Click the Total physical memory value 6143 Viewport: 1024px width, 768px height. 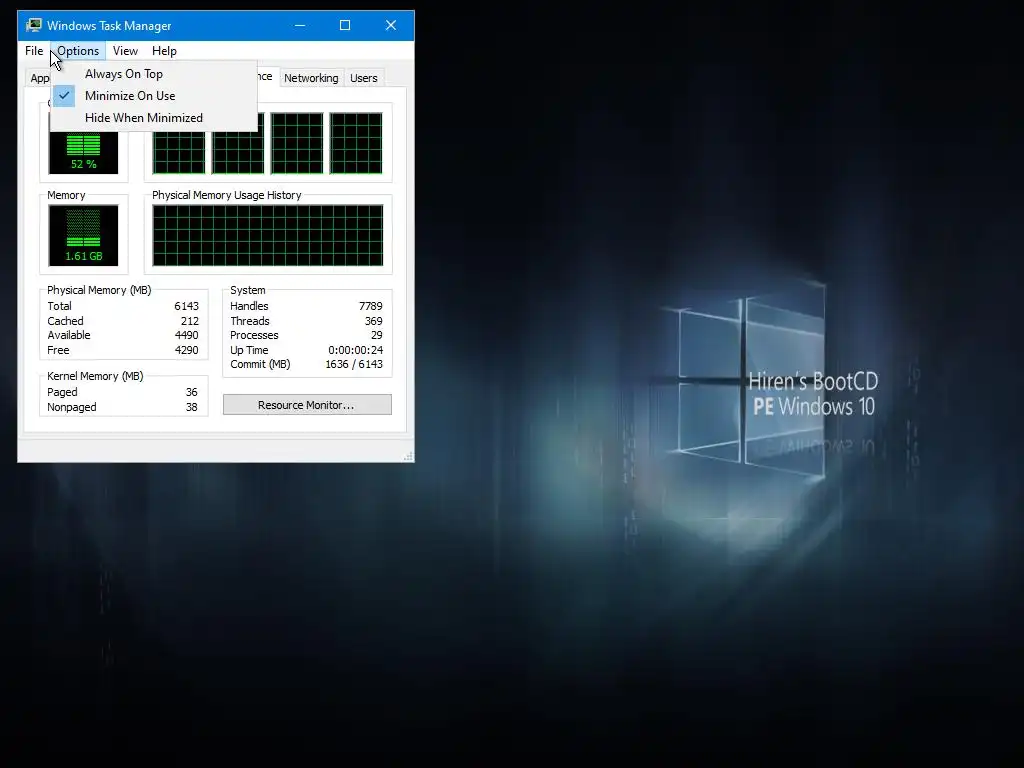point(186,306)
